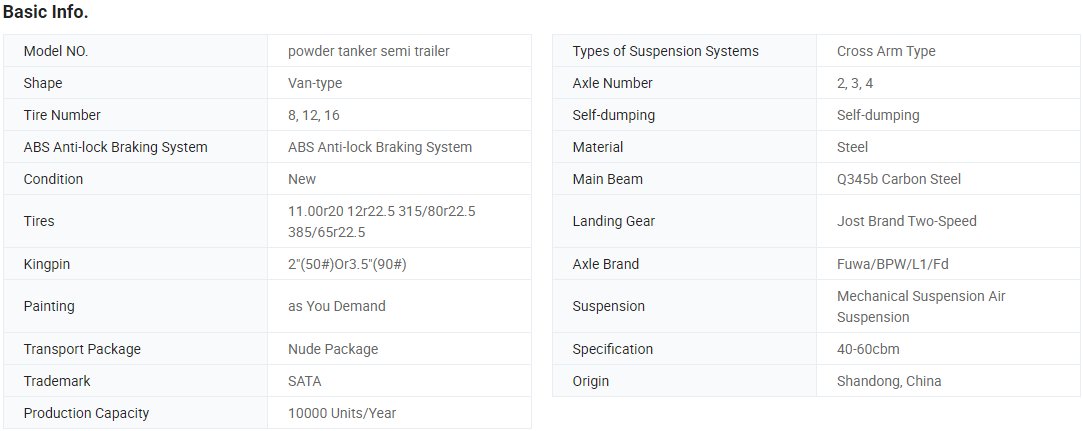Click the Kingpin value cell
Image resolution: width=1083 pixels, height=431 pixels.
pyautogui.click(x=399, y=264)
